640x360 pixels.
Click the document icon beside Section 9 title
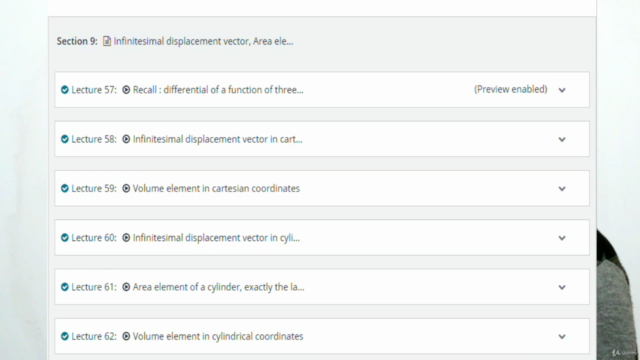pos(107,41)
